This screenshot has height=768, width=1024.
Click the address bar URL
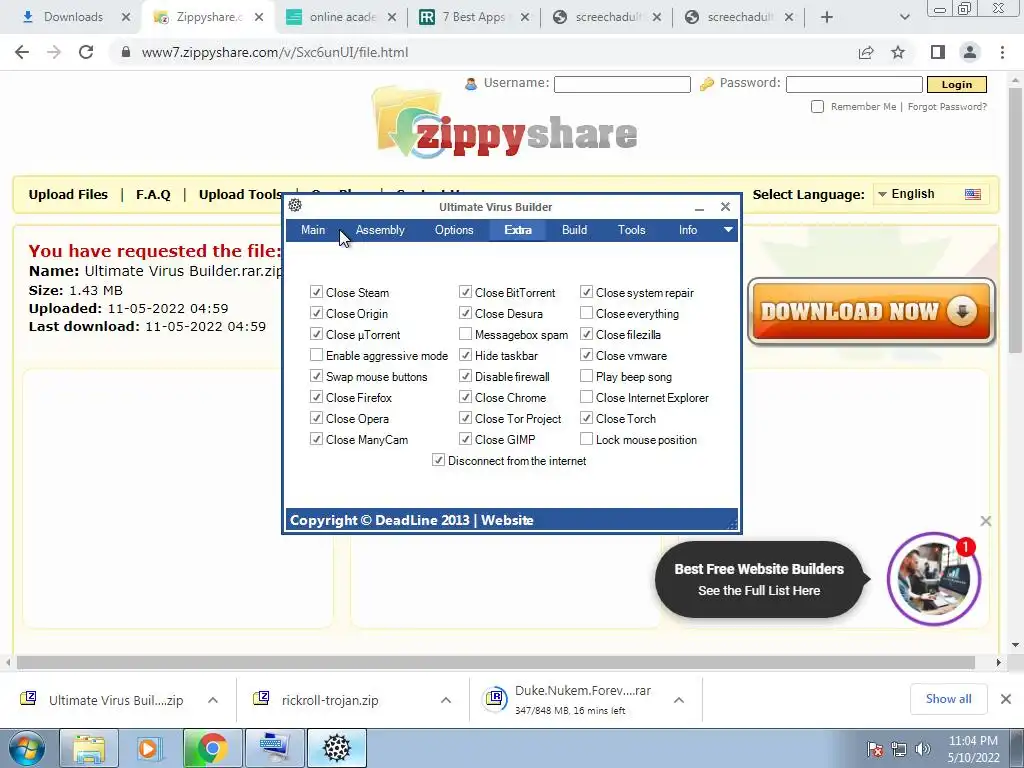tap(275, 52)
